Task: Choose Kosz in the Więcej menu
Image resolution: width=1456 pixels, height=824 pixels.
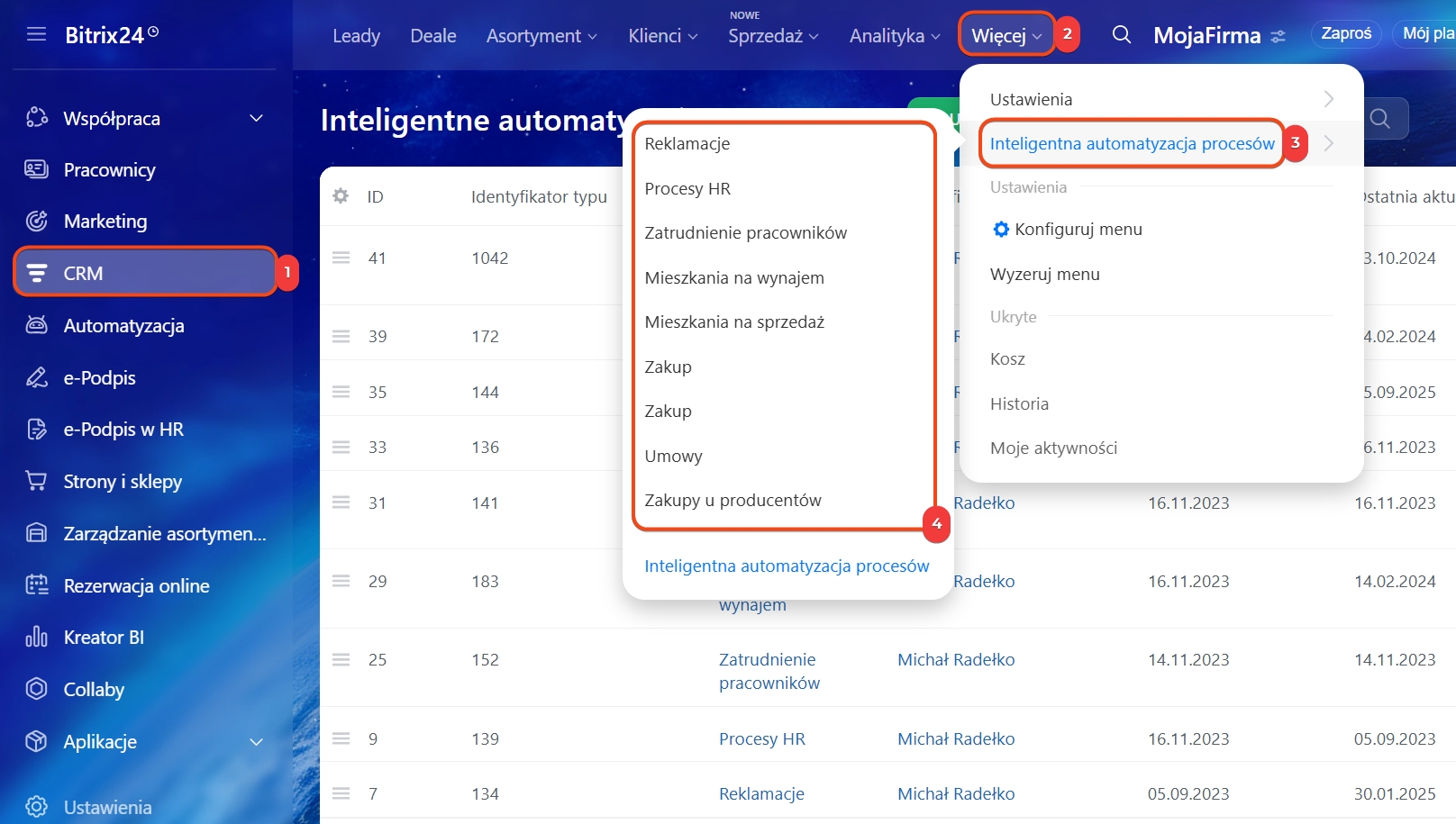Action: [x=1007, y=358]
